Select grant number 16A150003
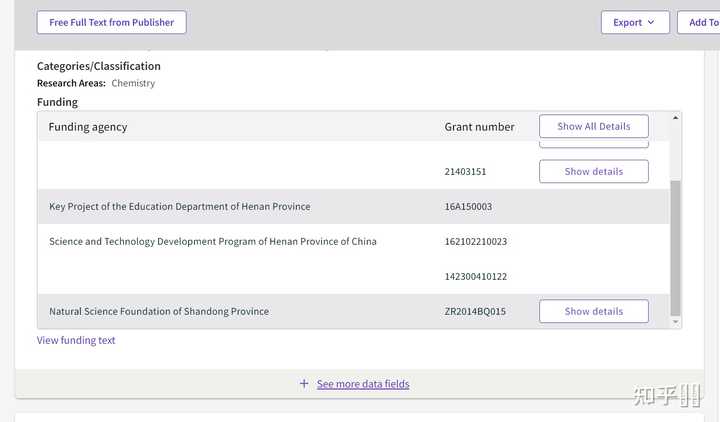720x422 pixels. click(468, 207)
